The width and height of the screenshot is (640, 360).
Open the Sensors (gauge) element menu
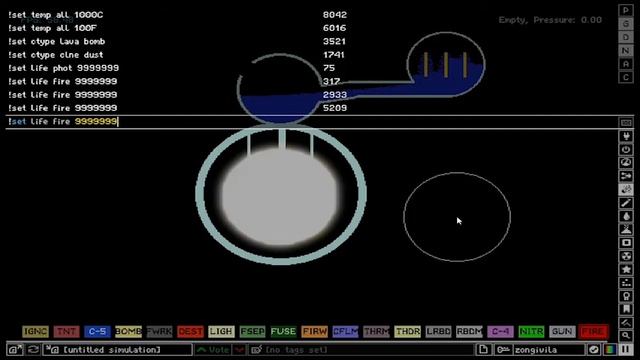tap(626, 163)
